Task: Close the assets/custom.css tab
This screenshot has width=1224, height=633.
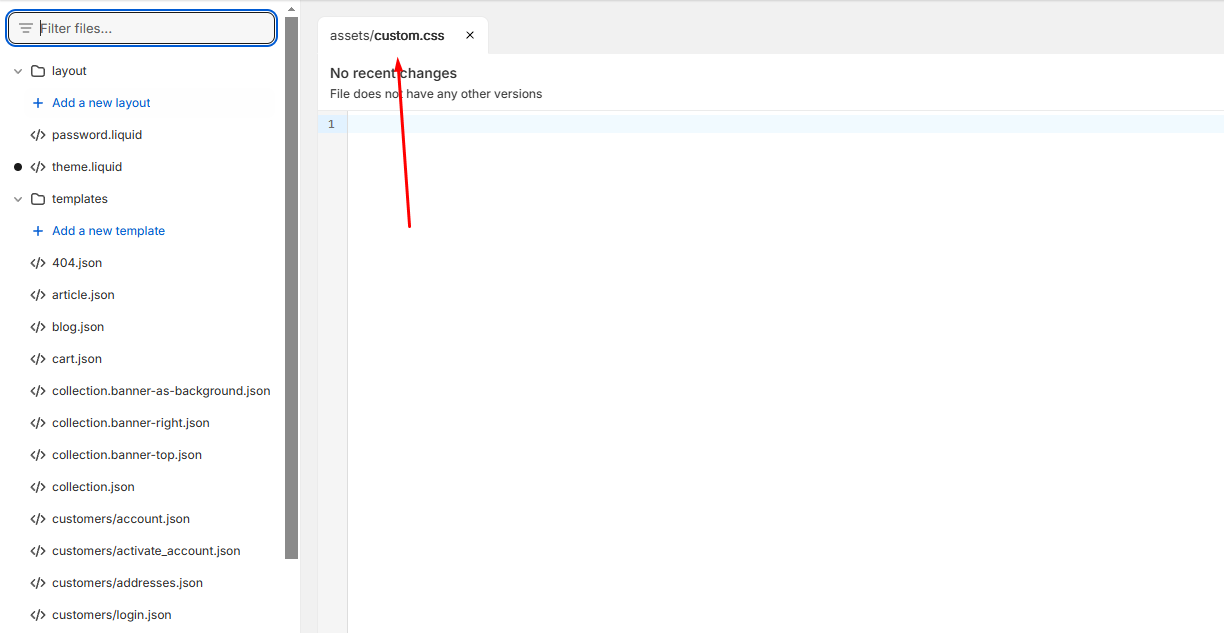Action: tap(470, 35)
